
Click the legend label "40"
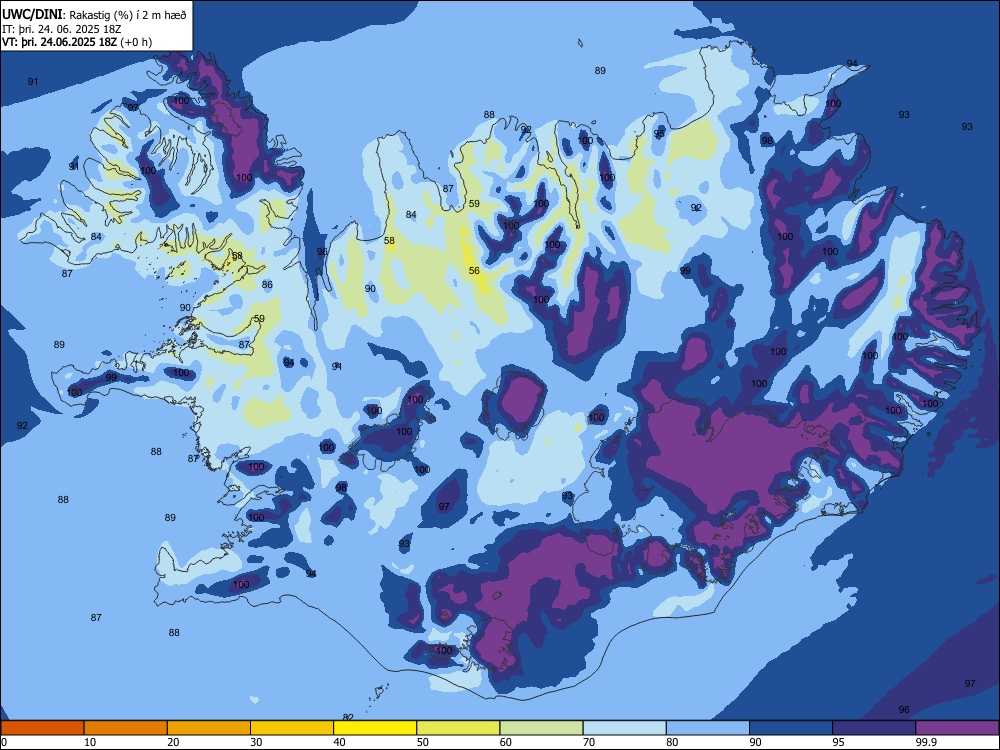340,742
